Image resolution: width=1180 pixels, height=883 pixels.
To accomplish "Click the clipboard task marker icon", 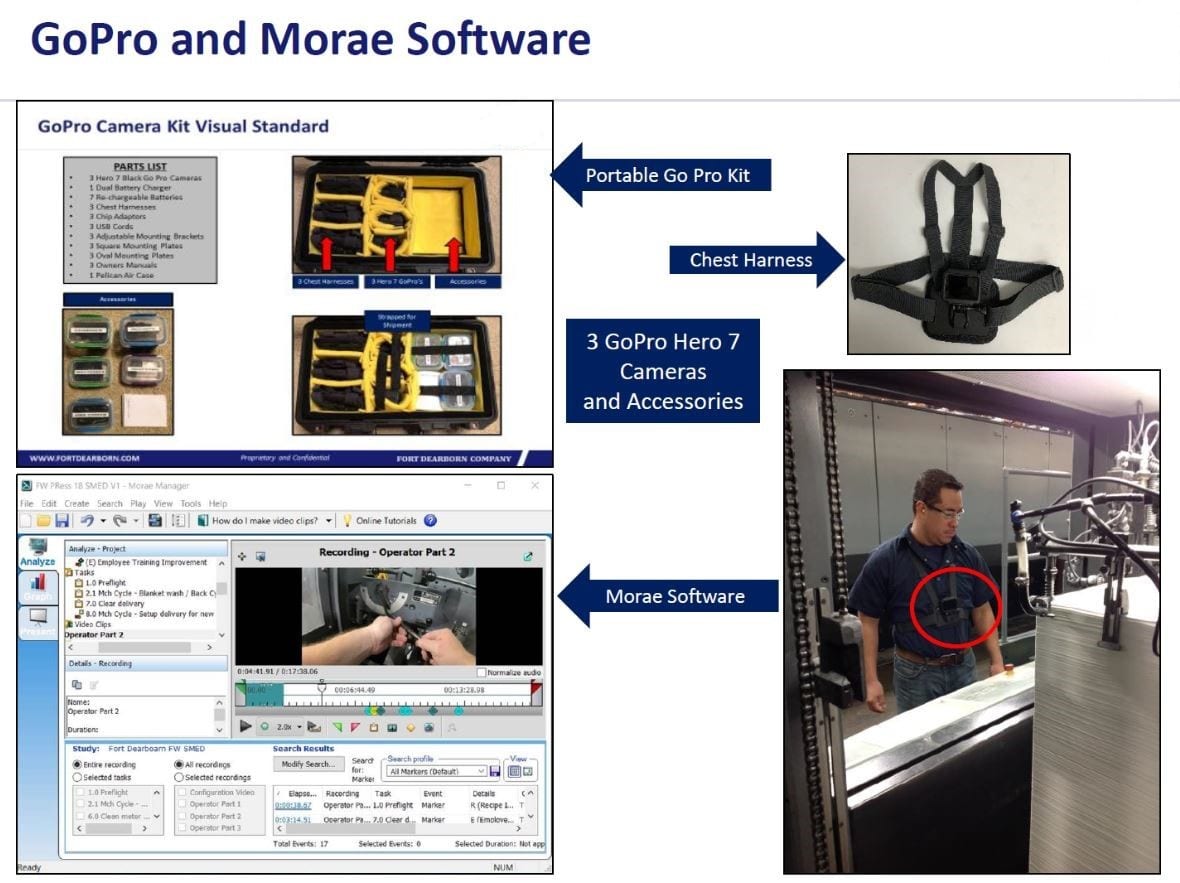I will pyautogui.click(x=374, y=727).
